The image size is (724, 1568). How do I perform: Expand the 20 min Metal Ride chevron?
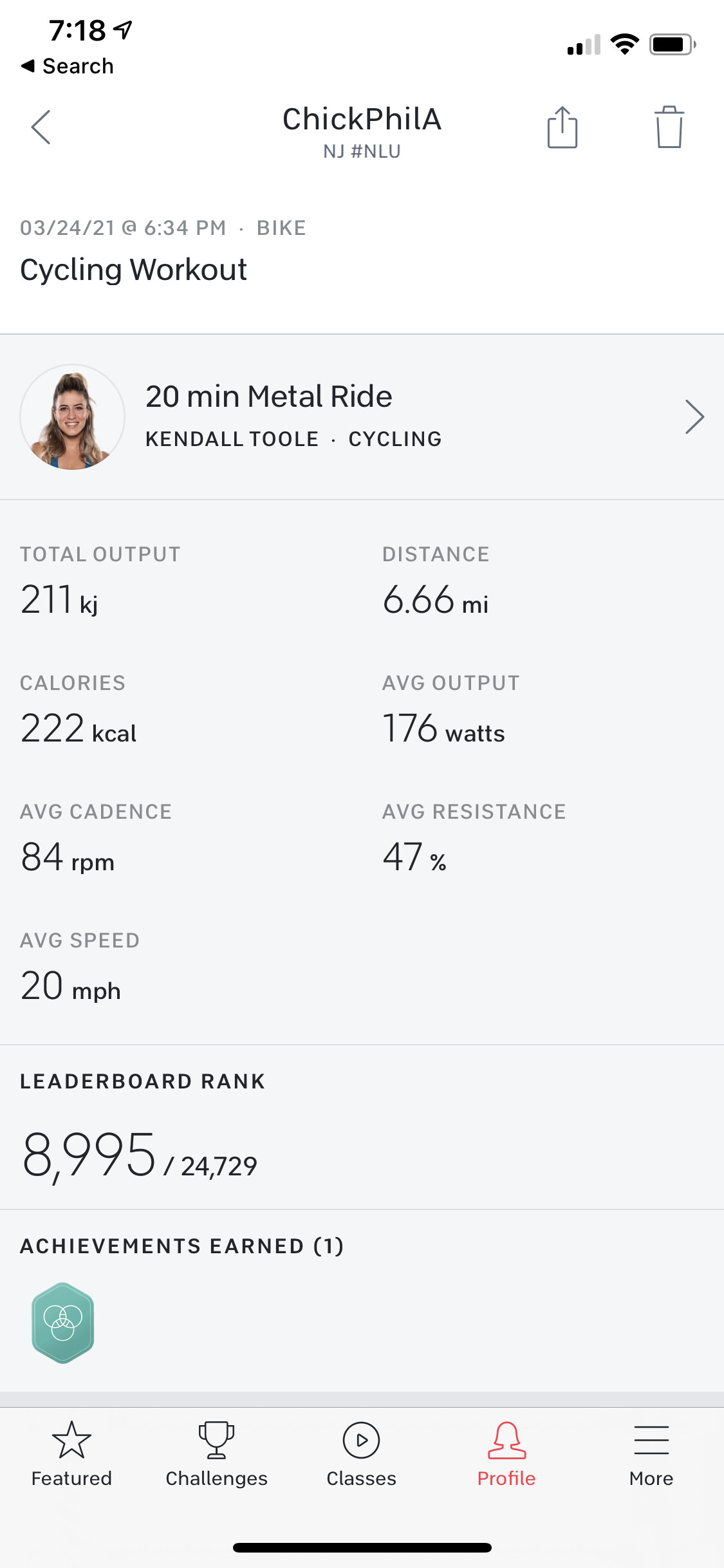coord(694,417)
